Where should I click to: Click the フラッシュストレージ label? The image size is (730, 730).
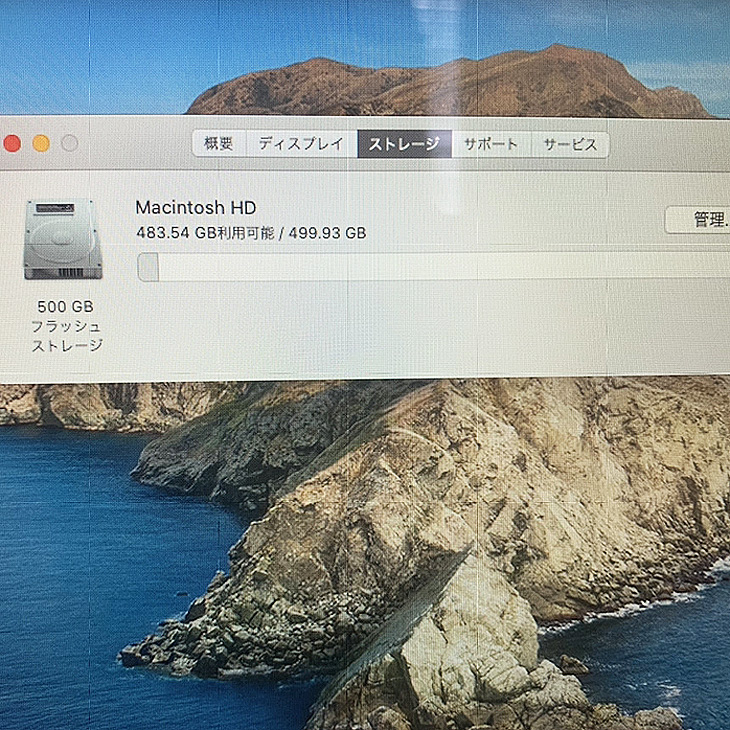point(67,336)
